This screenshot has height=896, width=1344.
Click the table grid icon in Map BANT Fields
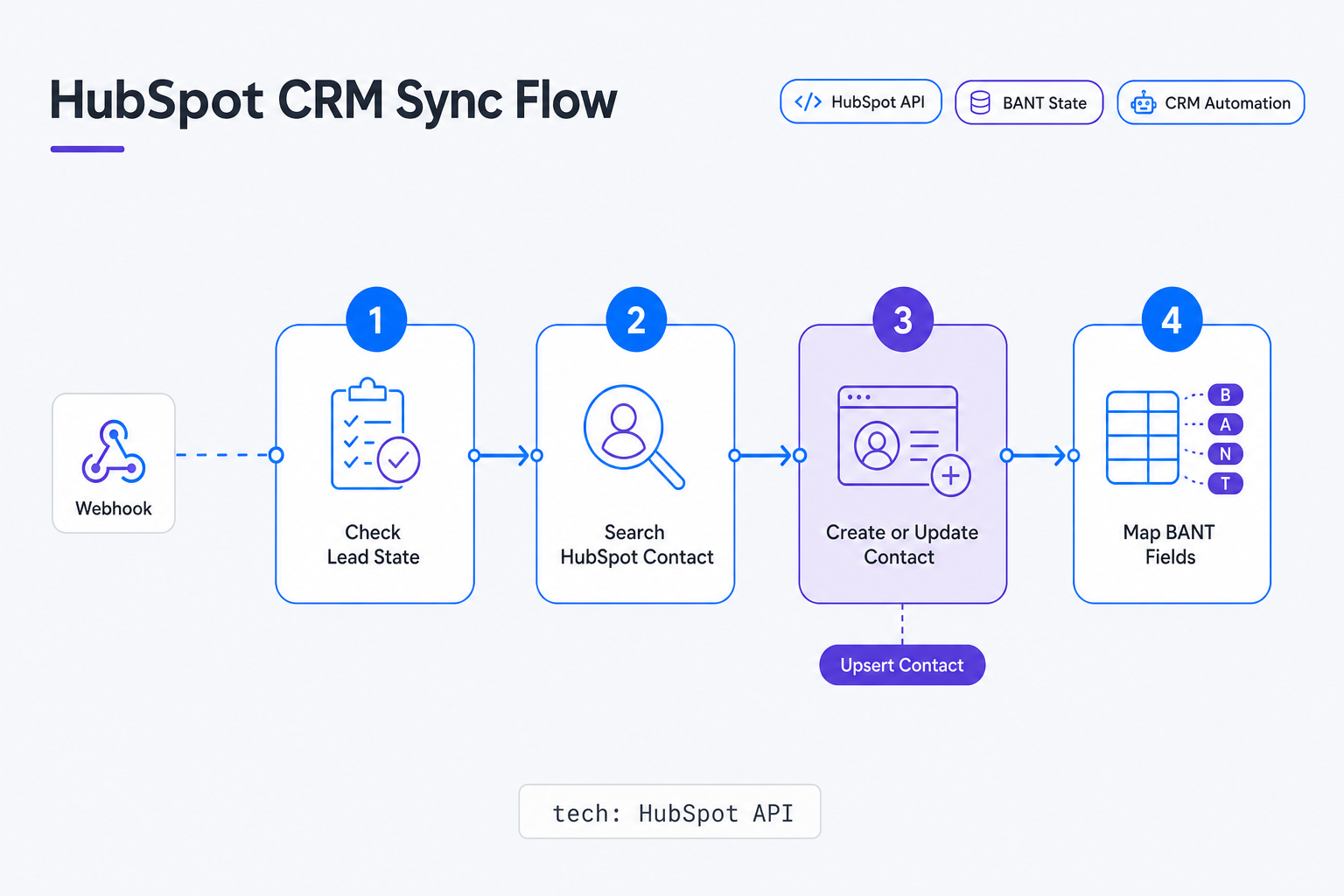(x=1143, y=437)
